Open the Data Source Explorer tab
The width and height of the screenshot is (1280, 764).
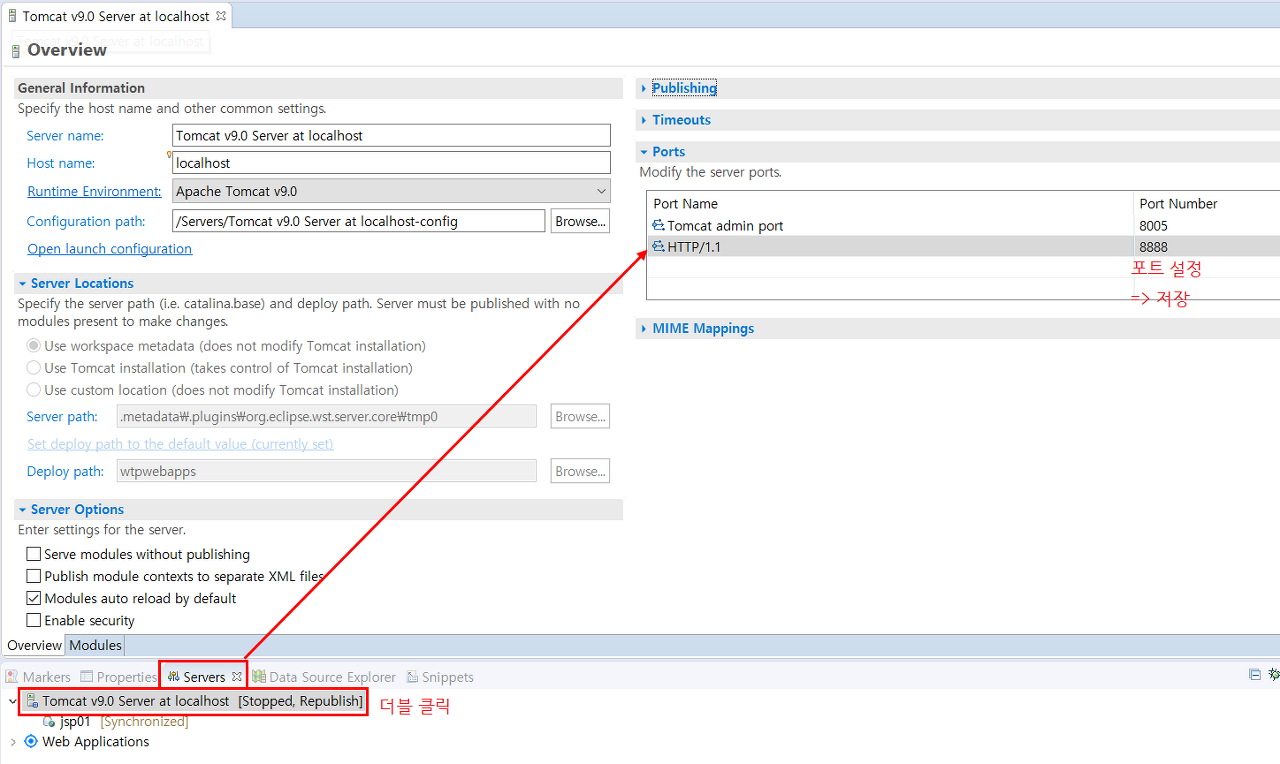point(325,677)
